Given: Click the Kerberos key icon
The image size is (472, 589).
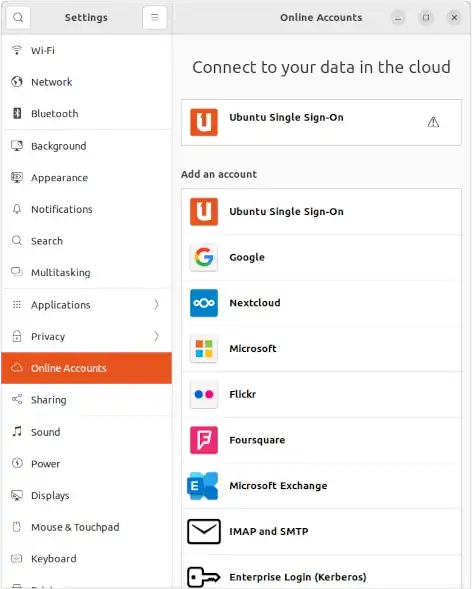Looking at the screenshot, I should (x=204, y=577).
